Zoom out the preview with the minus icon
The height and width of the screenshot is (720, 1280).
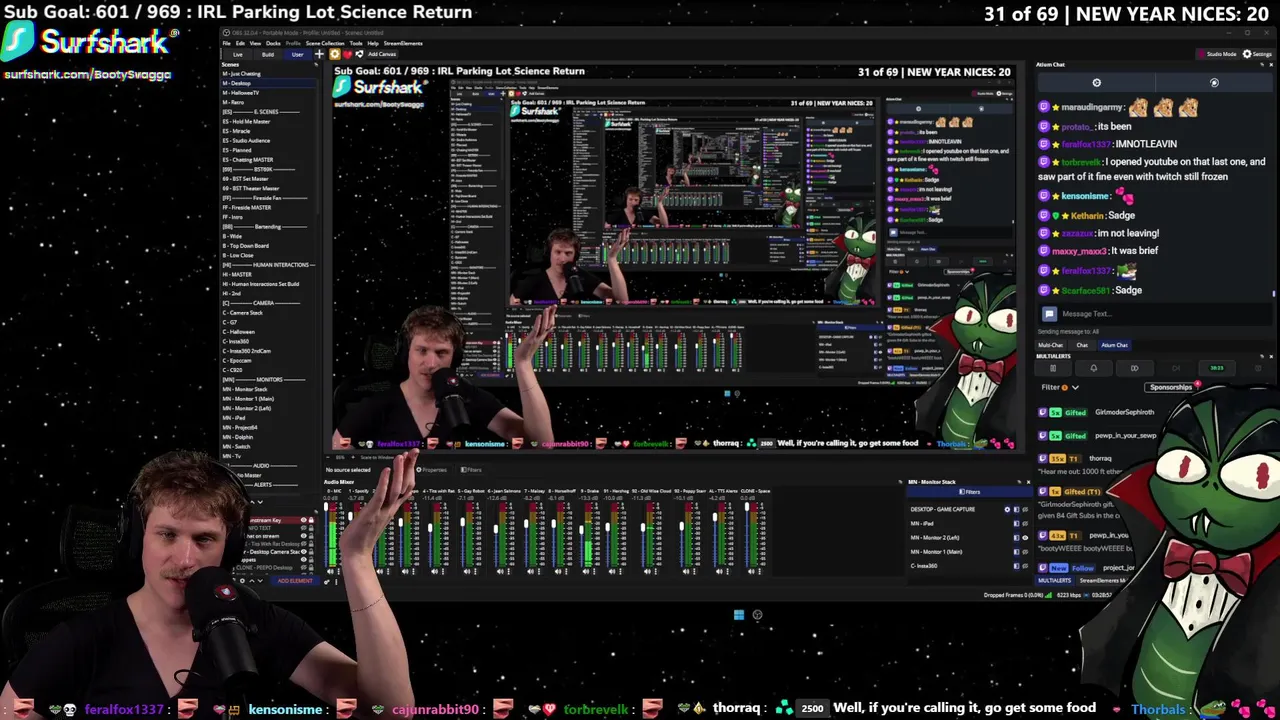[328, 457]
